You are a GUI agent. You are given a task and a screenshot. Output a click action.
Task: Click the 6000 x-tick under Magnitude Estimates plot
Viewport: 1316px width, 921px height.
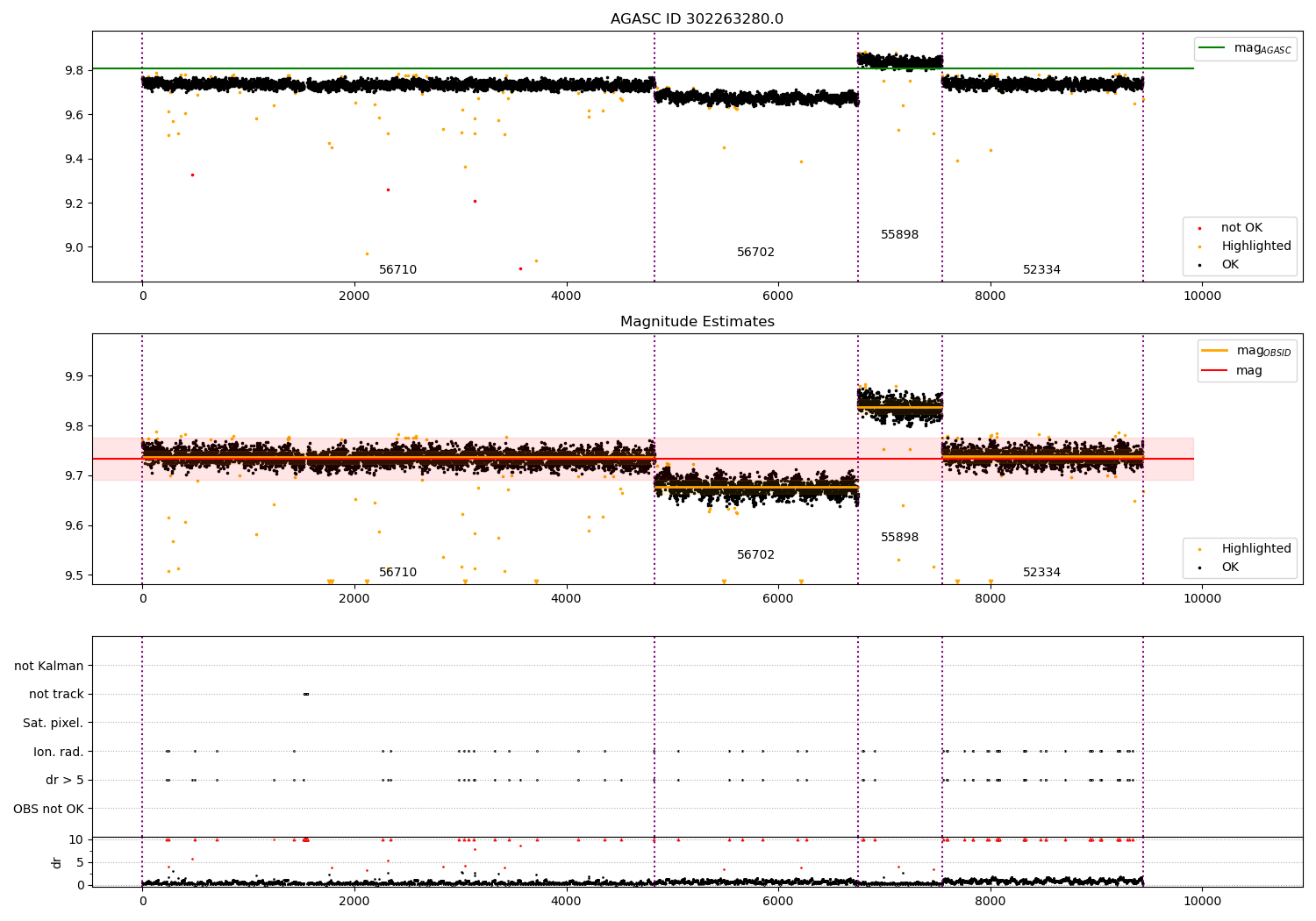778,599
